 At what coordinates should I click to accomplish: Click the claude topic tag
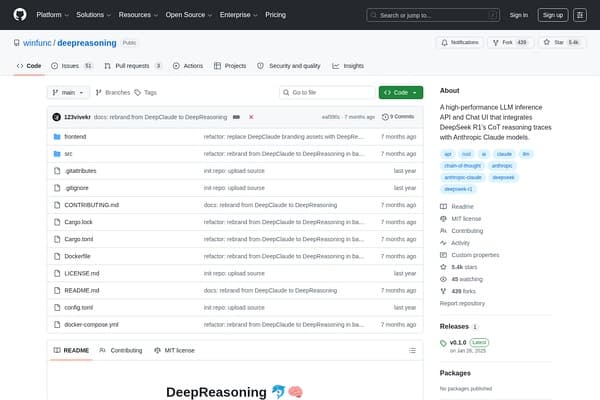(x=504, y=154)
